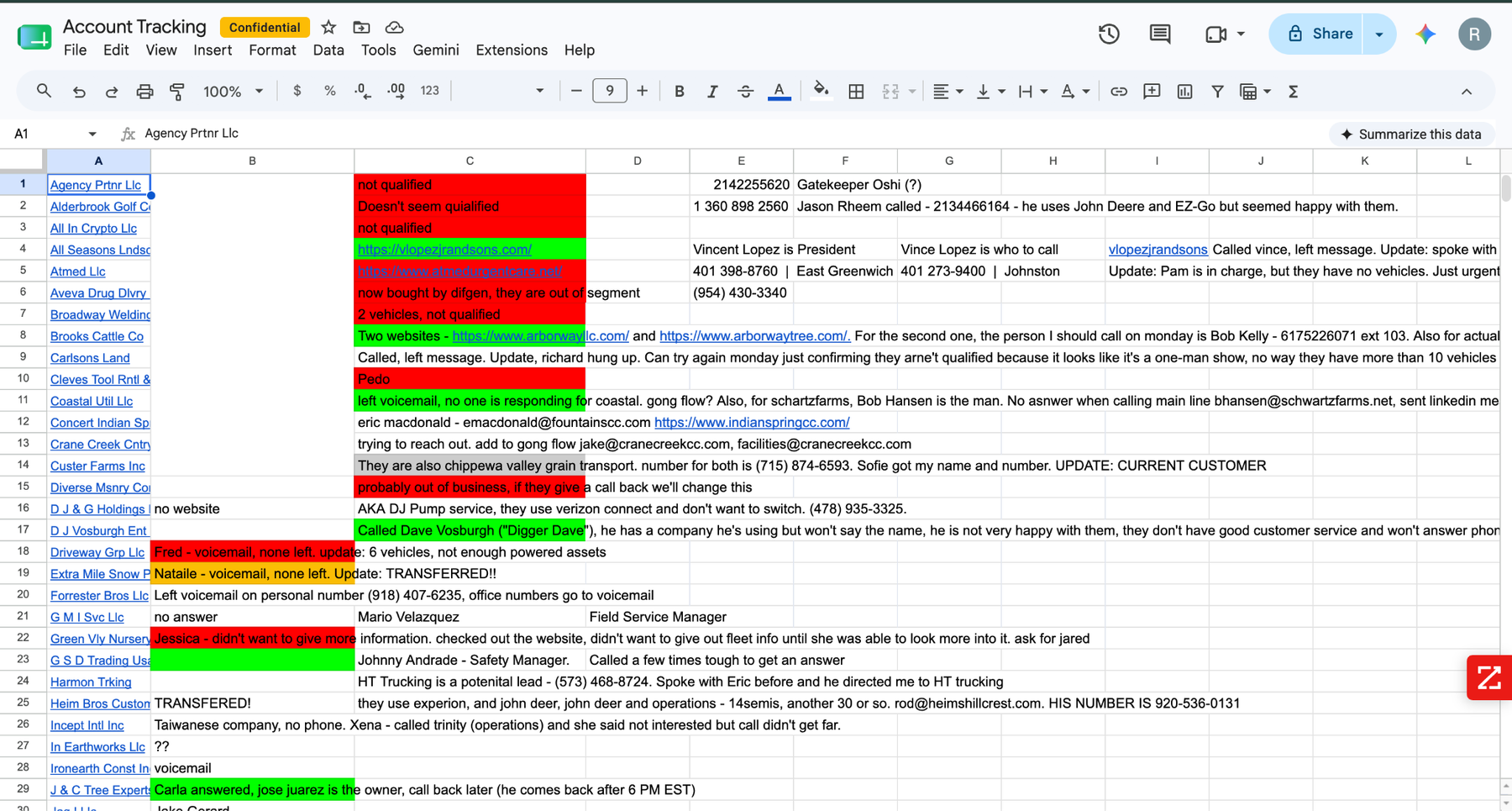The height and width of the screenshot is (811, 1512).
Task: Open the vertical align dropdown
Action: pyautogui.click(x=990, y=92)
